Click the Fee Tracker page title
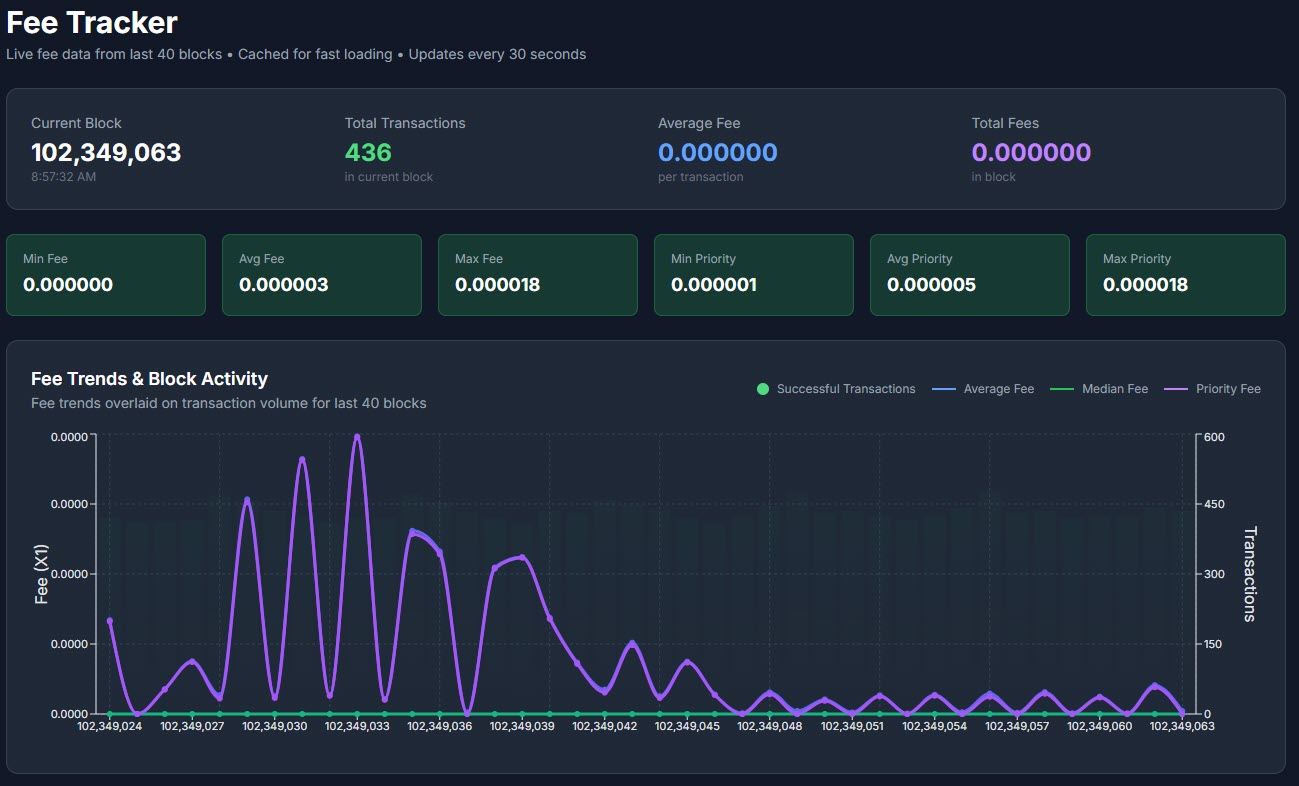Image resolution: width=1299 pixels, height=786 pixels. (92, 22)
